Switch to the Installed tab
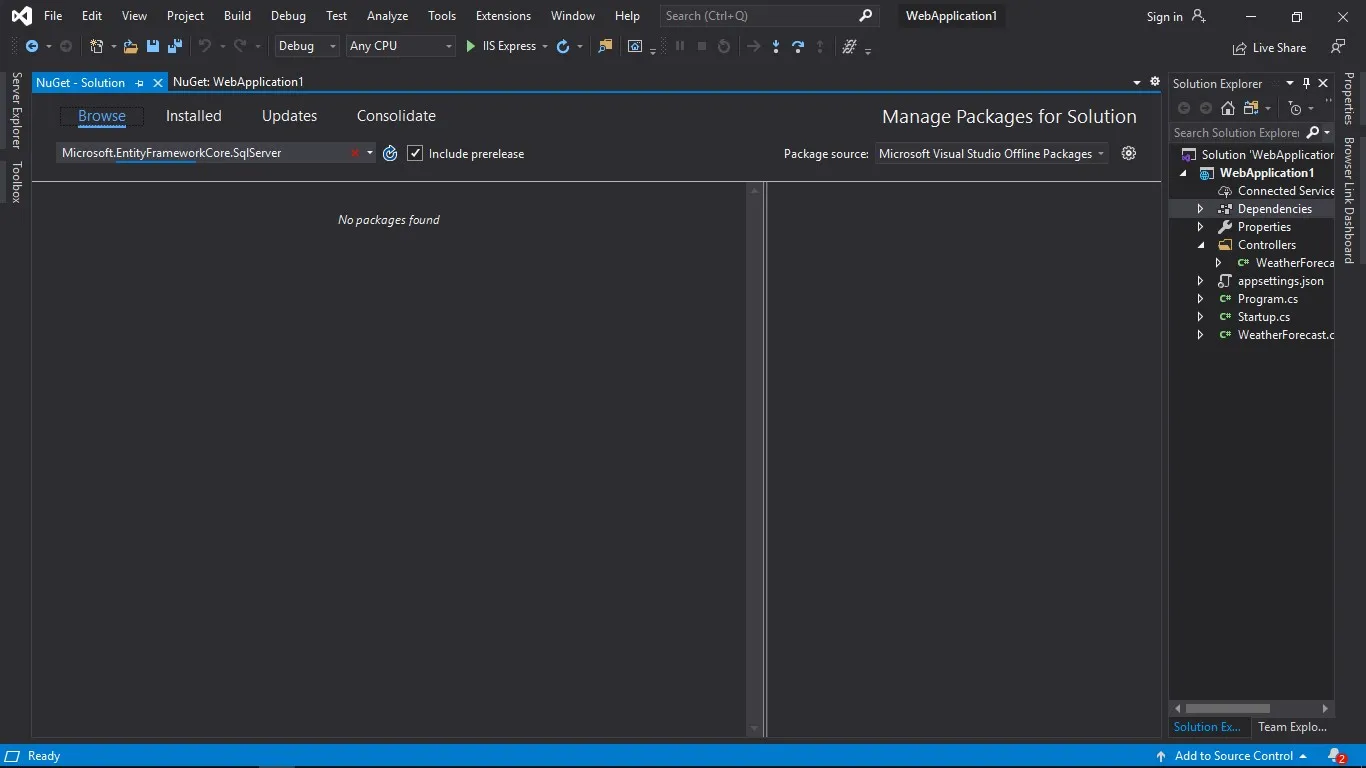This screenshot has height=768, width=1366. click(x=194, y=116)
